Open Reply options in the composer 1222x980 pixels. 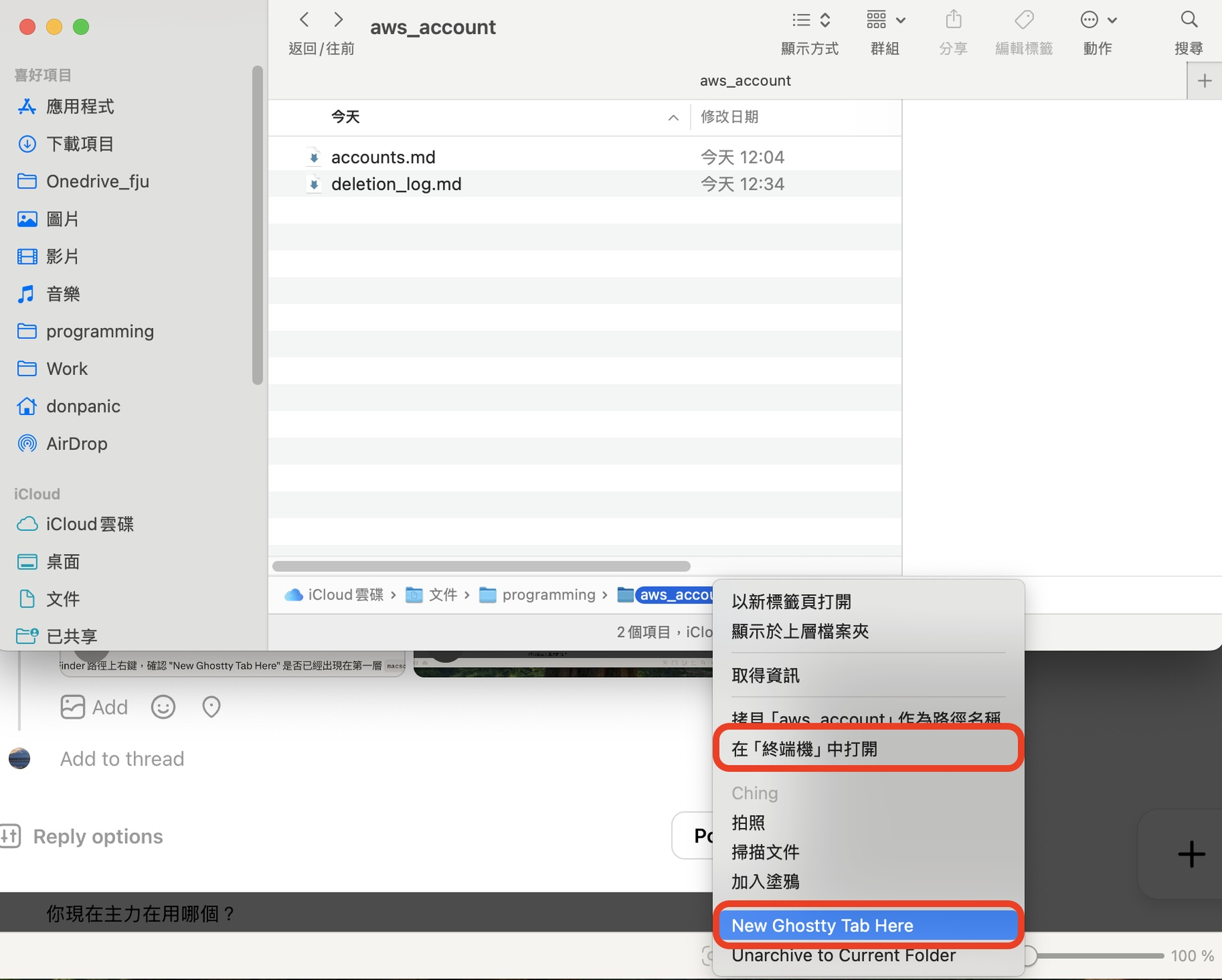[82, 836]
